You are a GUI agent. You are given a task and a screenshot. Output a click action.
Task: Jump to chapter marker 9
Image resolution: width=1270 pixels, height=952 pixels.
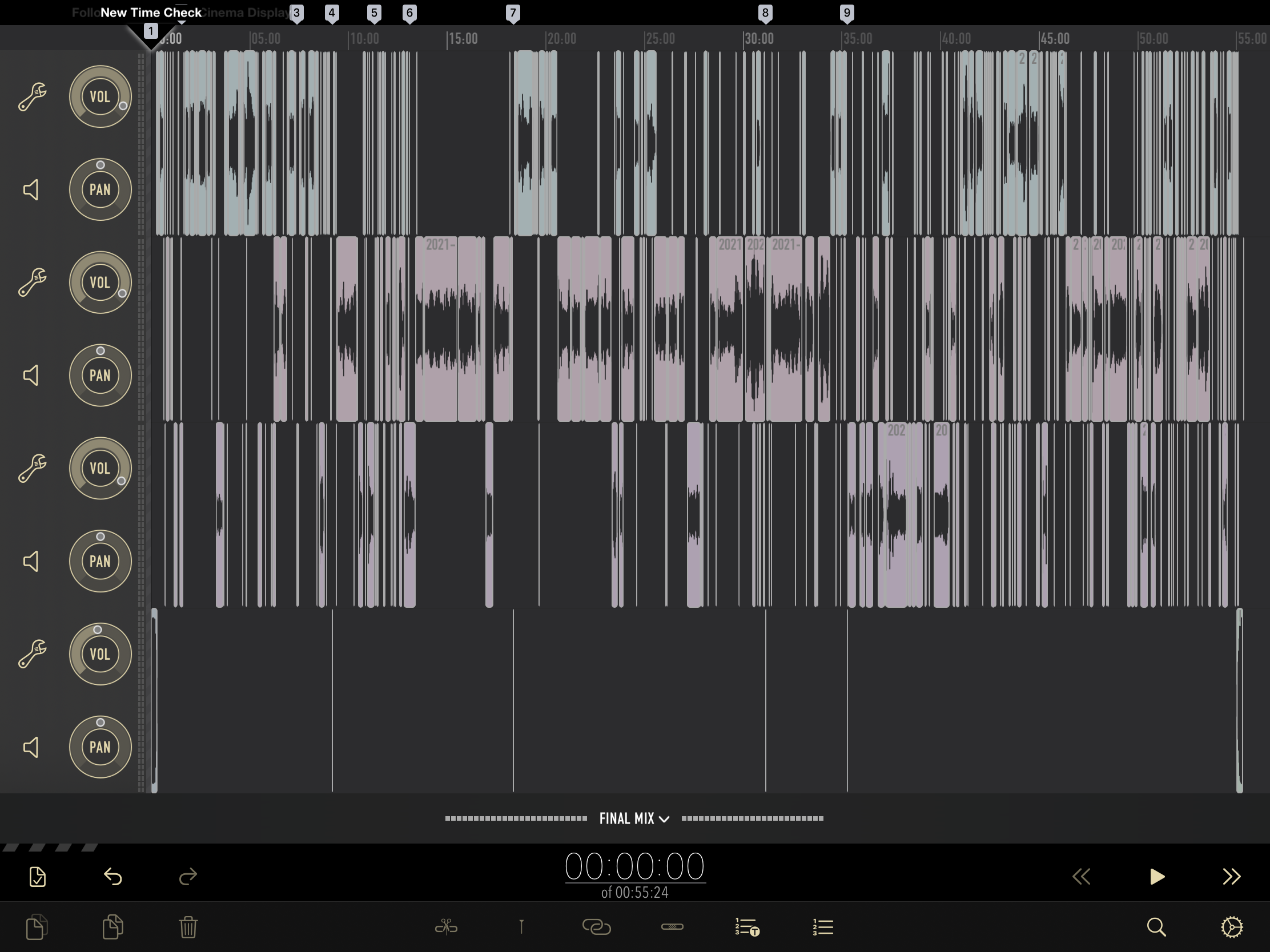pyautogui.click(x=847, y=13)
